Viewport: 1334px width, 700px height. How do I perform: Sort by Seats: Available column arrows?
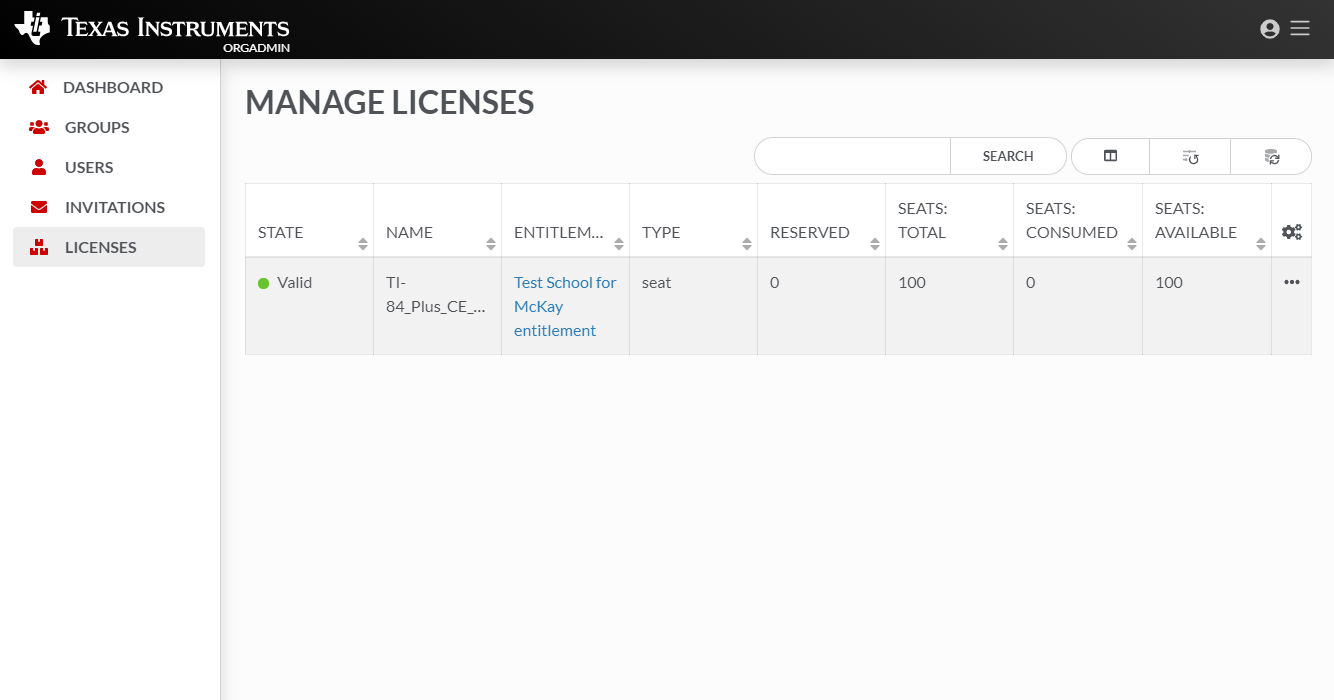pos(1260,243)
